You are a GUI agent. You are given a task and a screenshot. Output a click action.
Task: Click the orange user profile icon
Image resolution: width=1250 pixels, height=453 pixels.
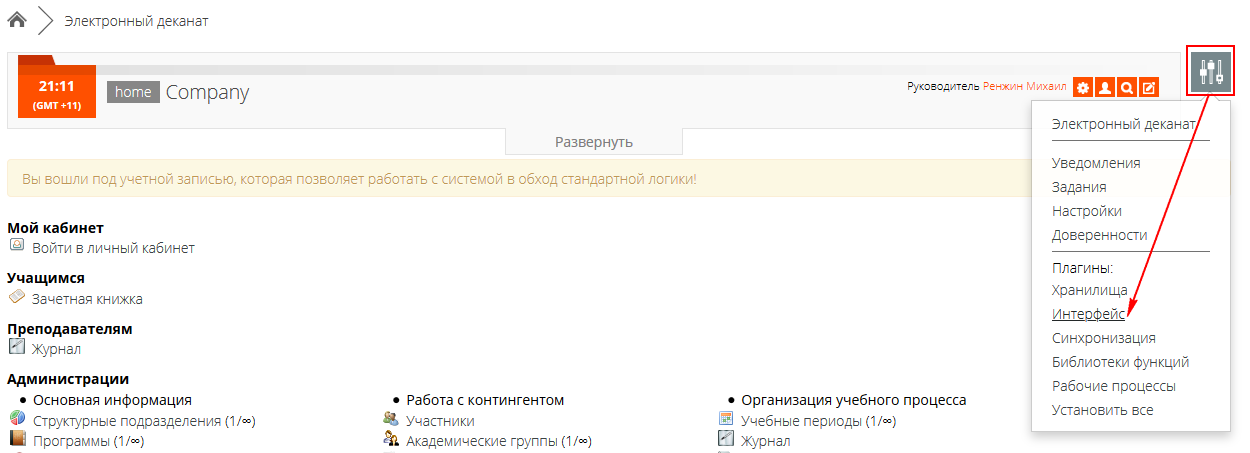click(1105, 88)
